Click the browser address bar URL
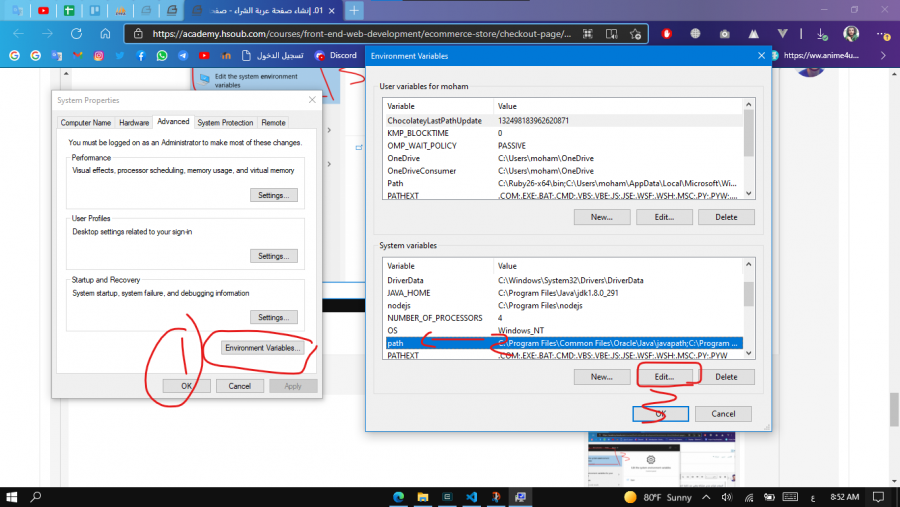 pos(360,33)
